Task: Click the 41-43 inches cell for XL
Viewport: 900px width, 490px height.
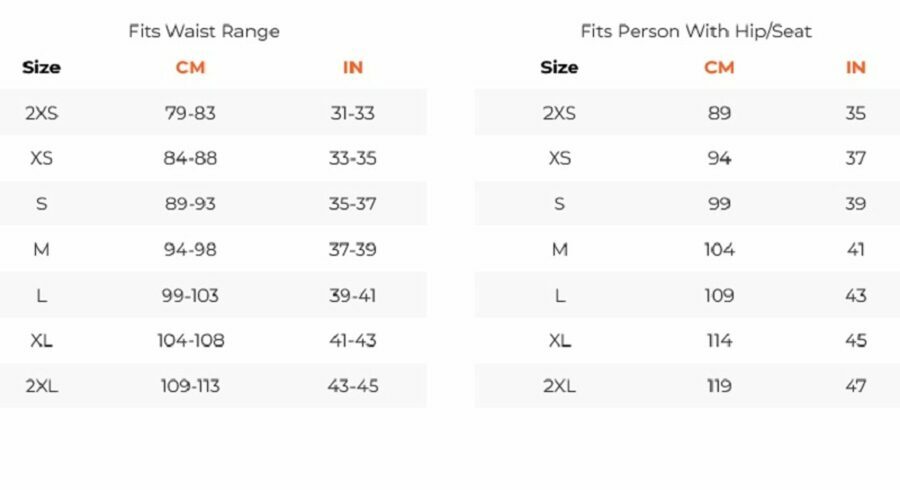Action: tap(352, 341)
